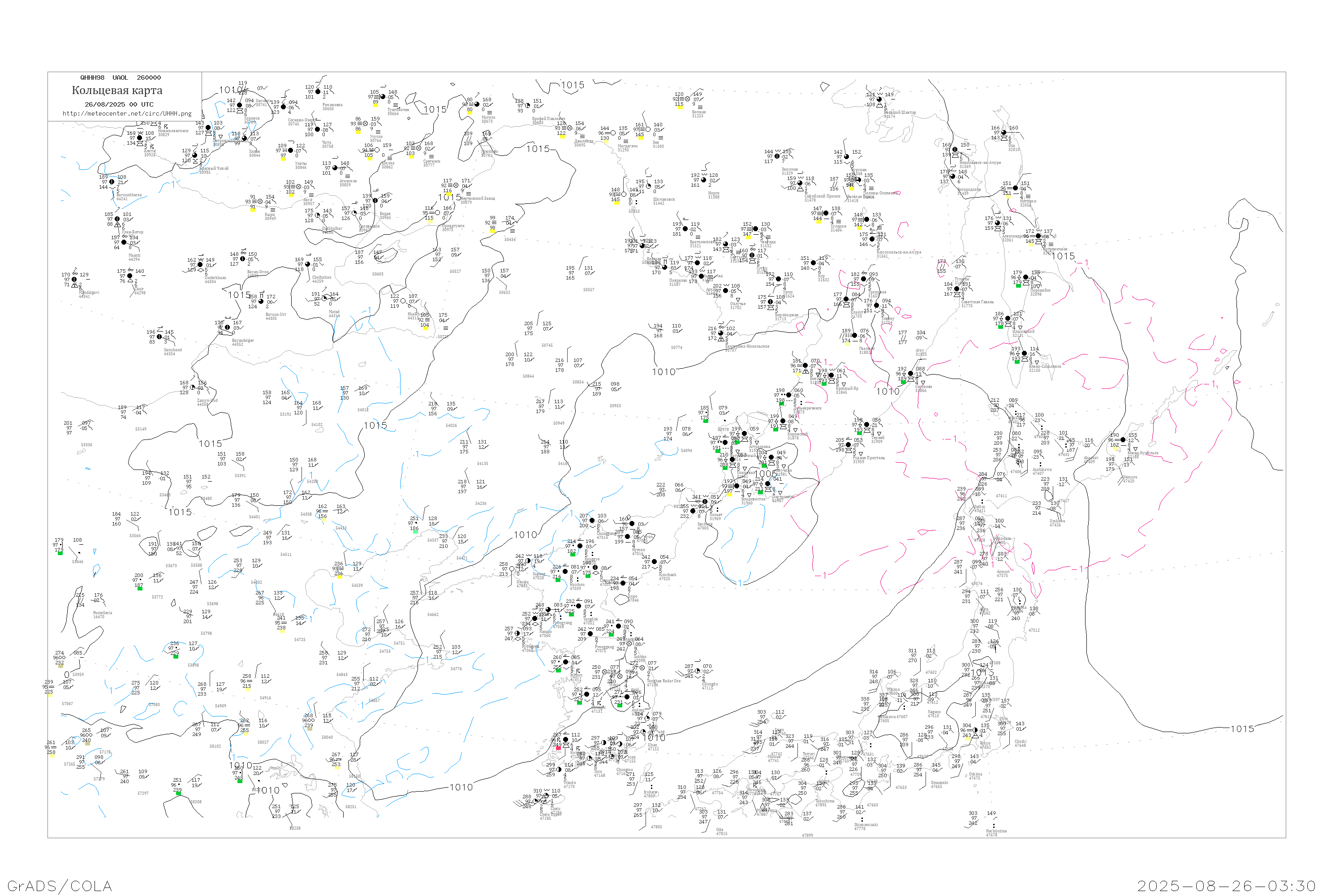Click the Baruunkharaa station circle symbol
The width and height of the screenshot is (1344, 896).
[112, 182]
